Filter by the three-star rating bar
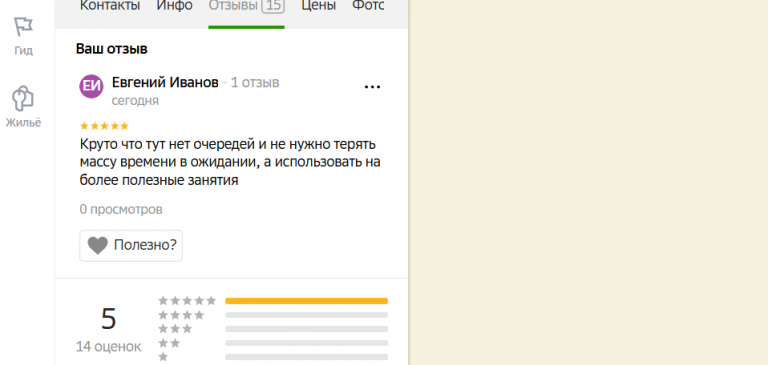Image resolution: width=768 pixels, height=365 pixels. click(306, 329)
